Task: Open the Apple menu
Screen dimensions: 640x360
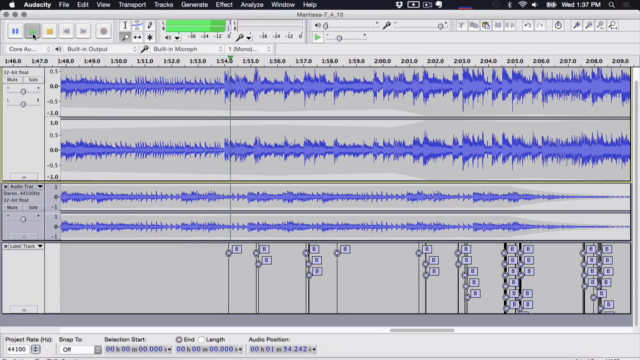Action: click(12, 4)
